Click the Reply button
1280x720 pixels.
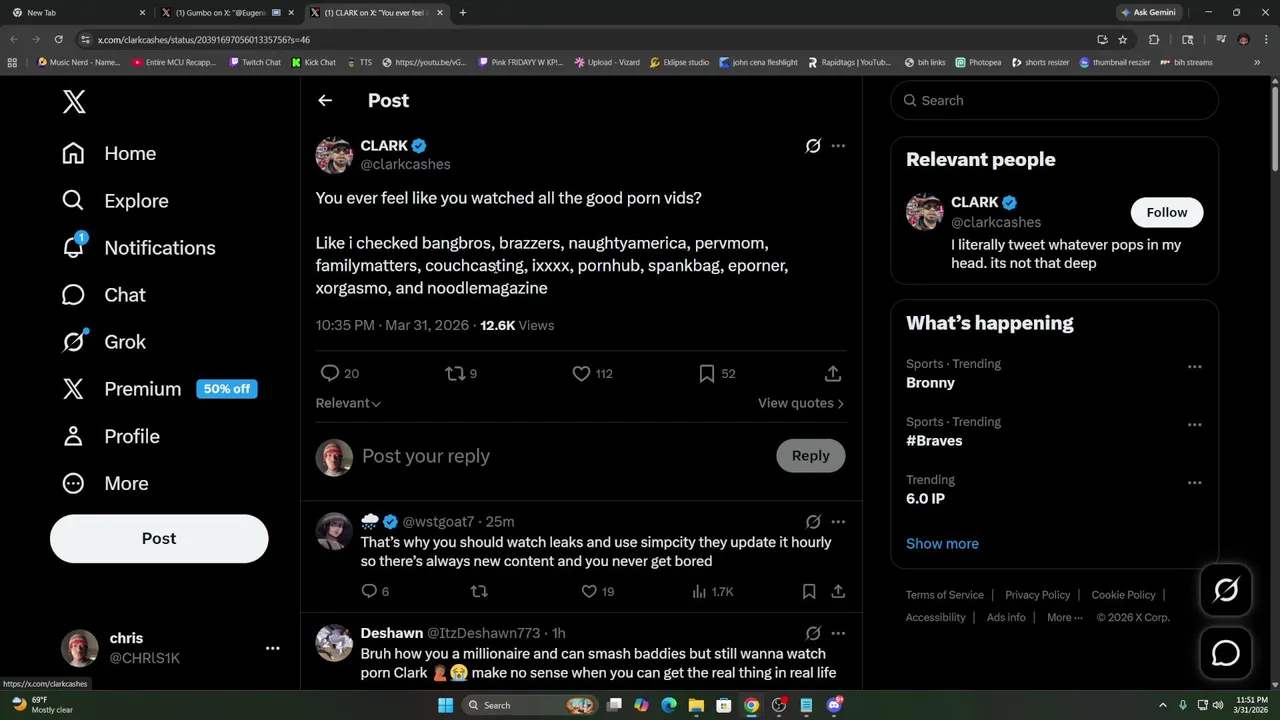pyautogui.click(x=810, y=456)
